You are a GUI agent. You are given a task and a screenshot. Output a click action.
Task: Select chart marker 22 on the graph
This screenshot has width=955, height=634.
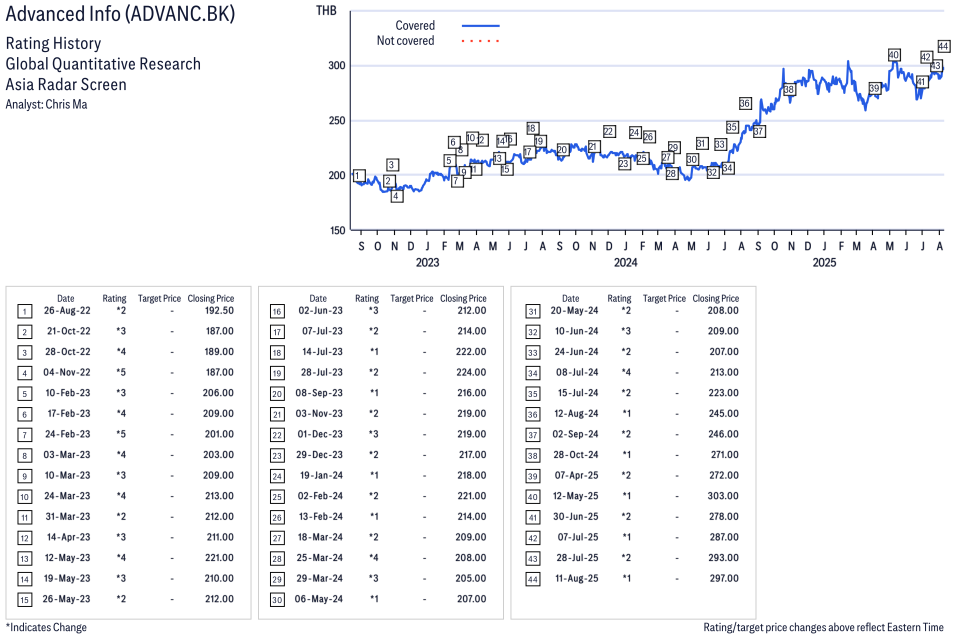608,132
